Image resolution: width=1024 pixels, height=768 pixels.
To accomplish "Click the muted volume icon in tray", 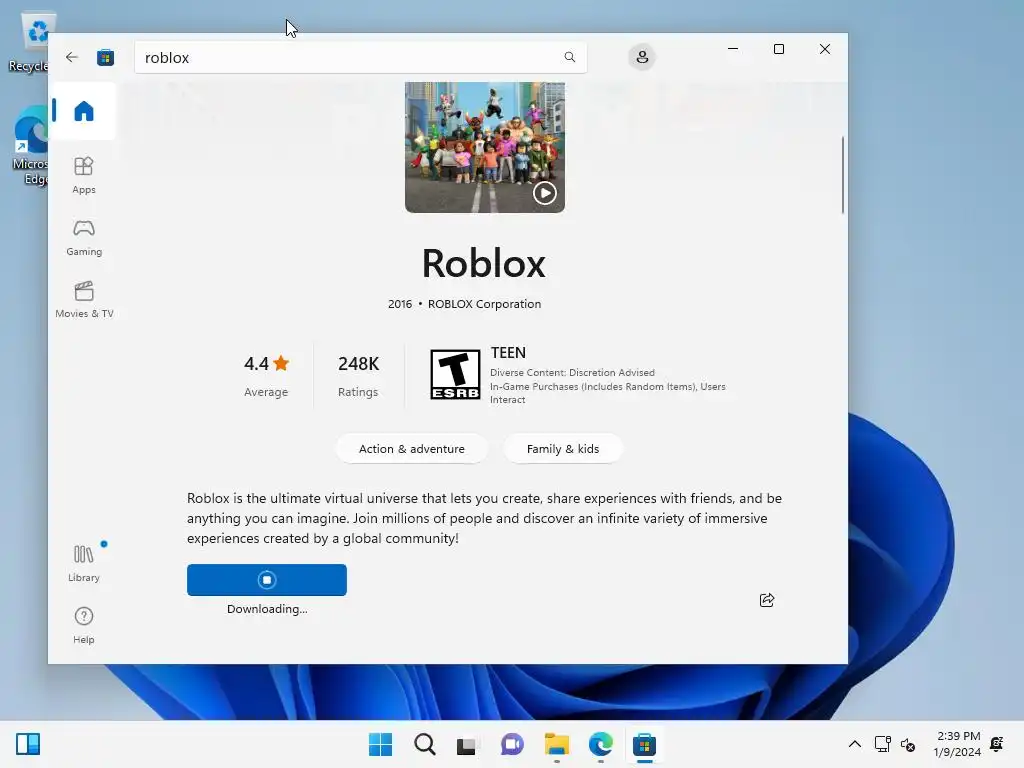I will [x=908, y=744].
